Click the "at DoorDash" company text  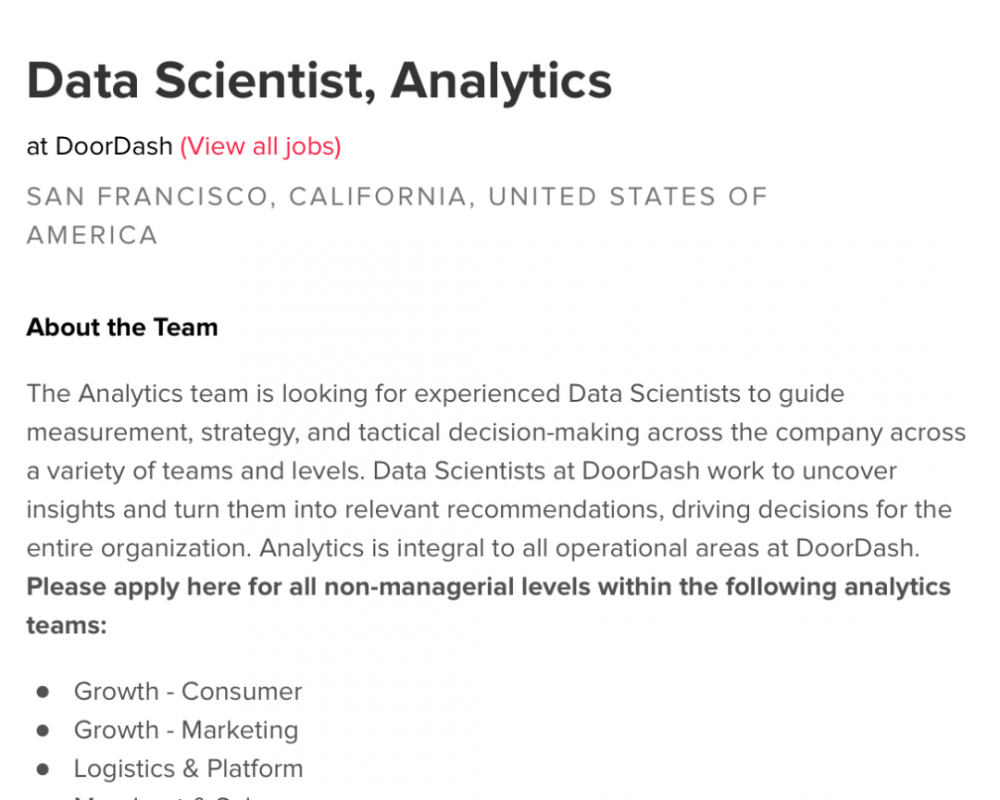[x=100, y=147]
